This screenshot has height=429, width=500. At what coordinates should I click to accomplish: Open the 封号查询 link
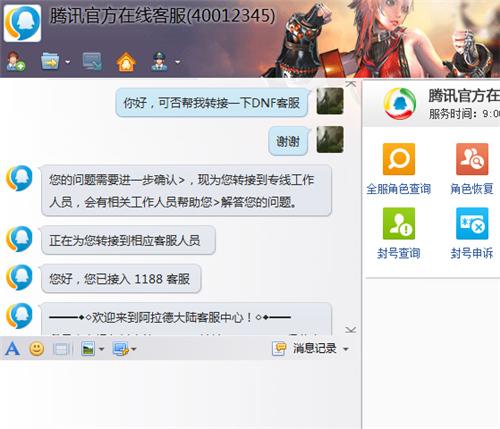point(399,253)
